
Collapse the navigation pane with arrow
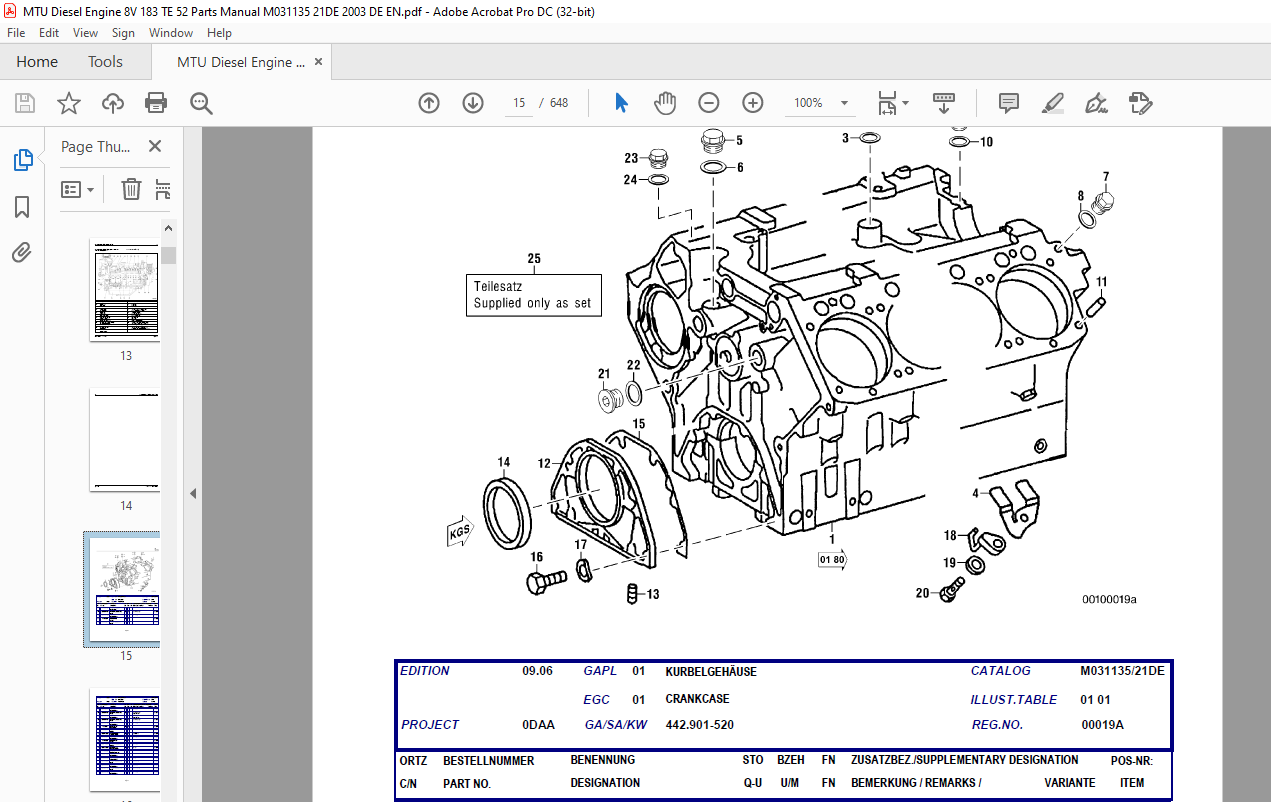pos(193,493)
